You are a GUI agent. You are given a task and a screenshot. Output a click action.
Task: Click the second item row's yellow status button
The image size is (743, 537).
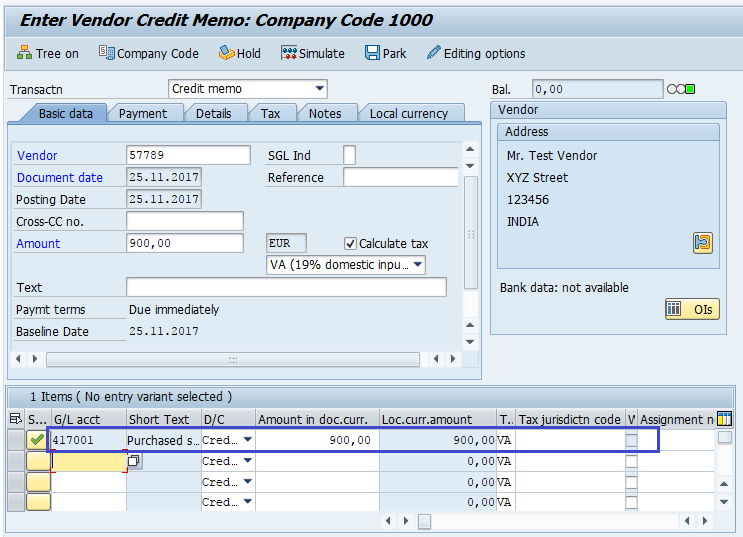click(38, 461)
